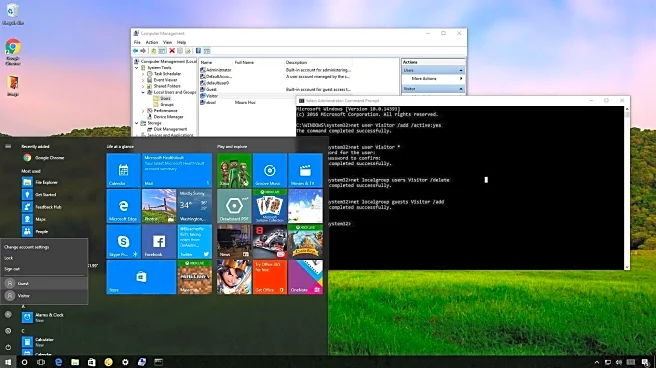656x368 pixels.
Task: Expand the Task Scheduler node
Action: click(x=143, y=74)
